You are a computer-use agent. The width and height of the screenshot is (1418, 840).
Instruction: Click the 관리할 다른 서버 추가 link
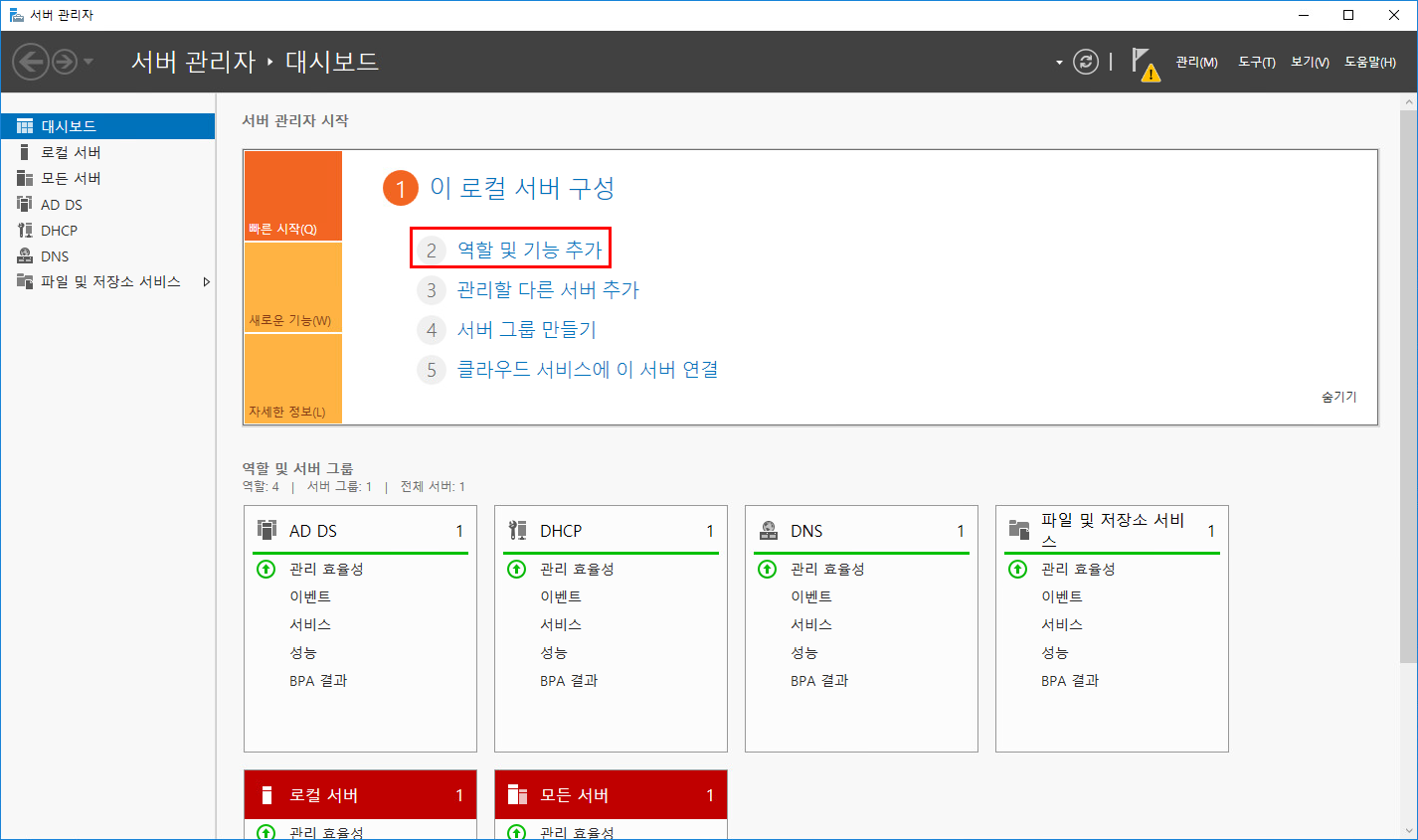(x=548, y=289)
